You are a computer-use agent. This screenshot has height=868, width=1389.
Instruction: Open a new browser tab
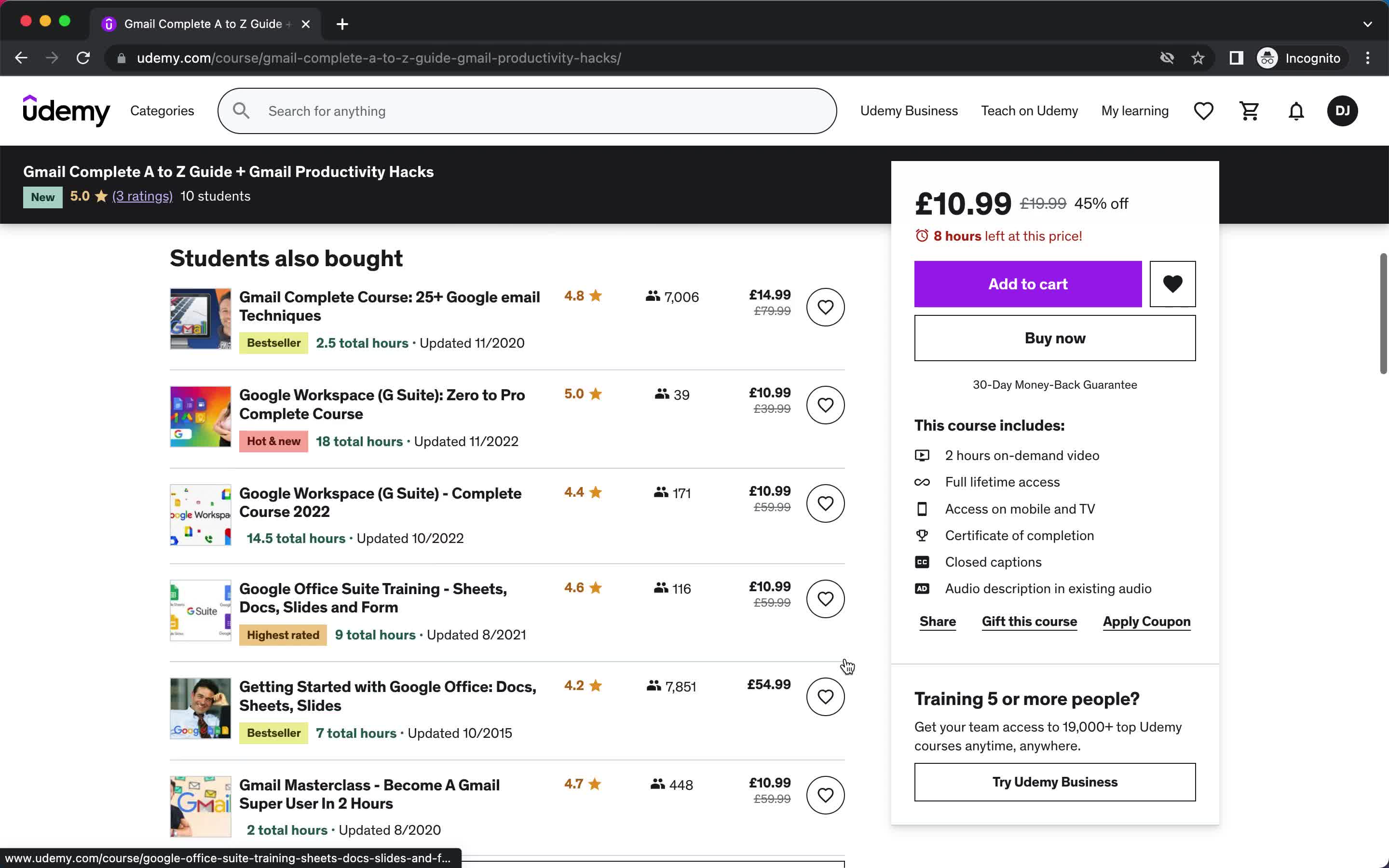(342, 24)
